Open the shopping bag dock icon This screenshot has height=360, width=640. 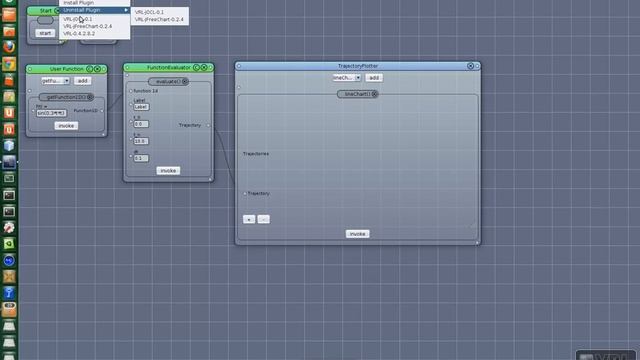pyautogui.click(x=9, y=80)
